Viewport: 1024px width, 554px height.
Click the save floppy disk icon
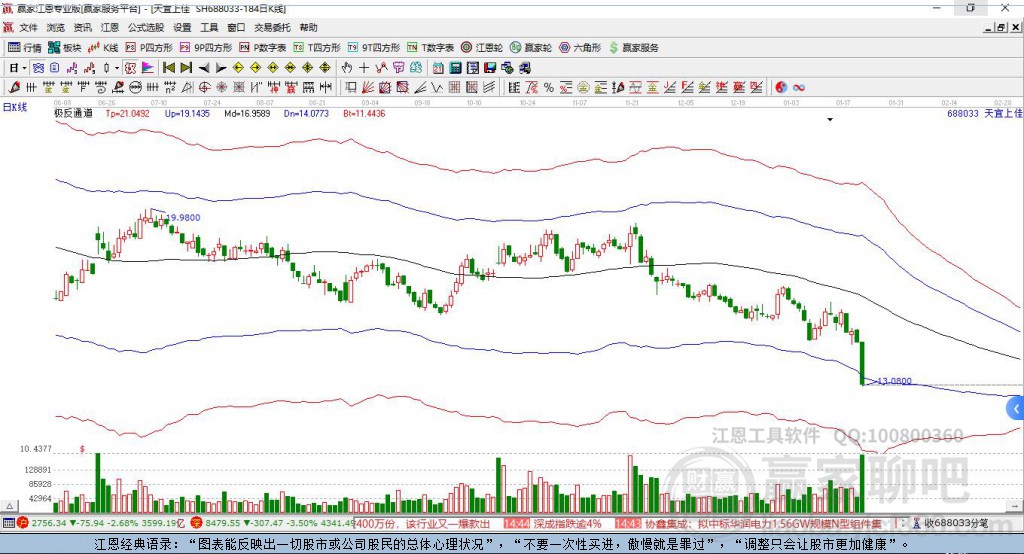click(x=490, y=68)
